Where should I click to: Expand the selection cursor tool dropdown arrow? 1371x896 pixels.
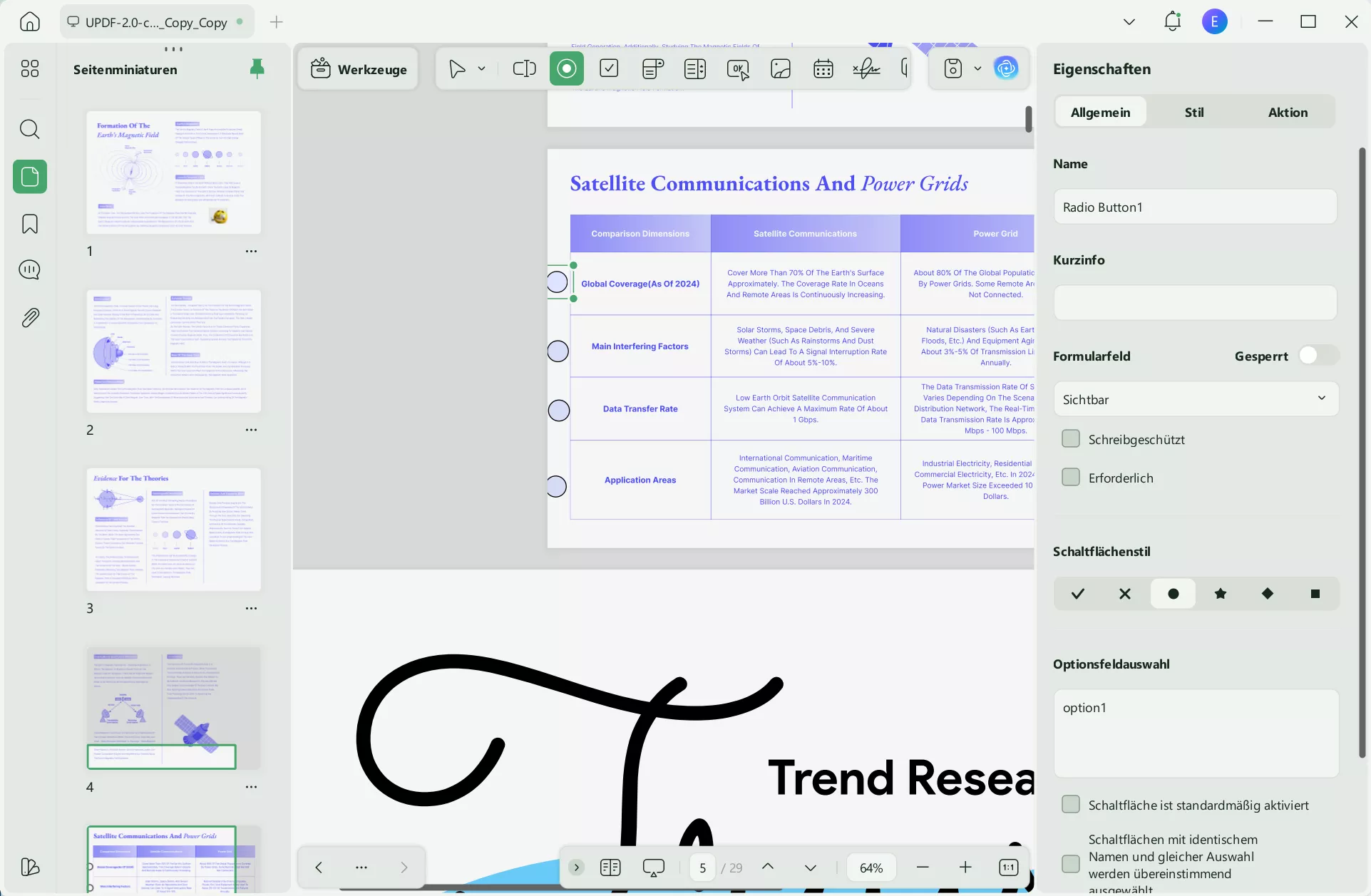pos(482,68)
